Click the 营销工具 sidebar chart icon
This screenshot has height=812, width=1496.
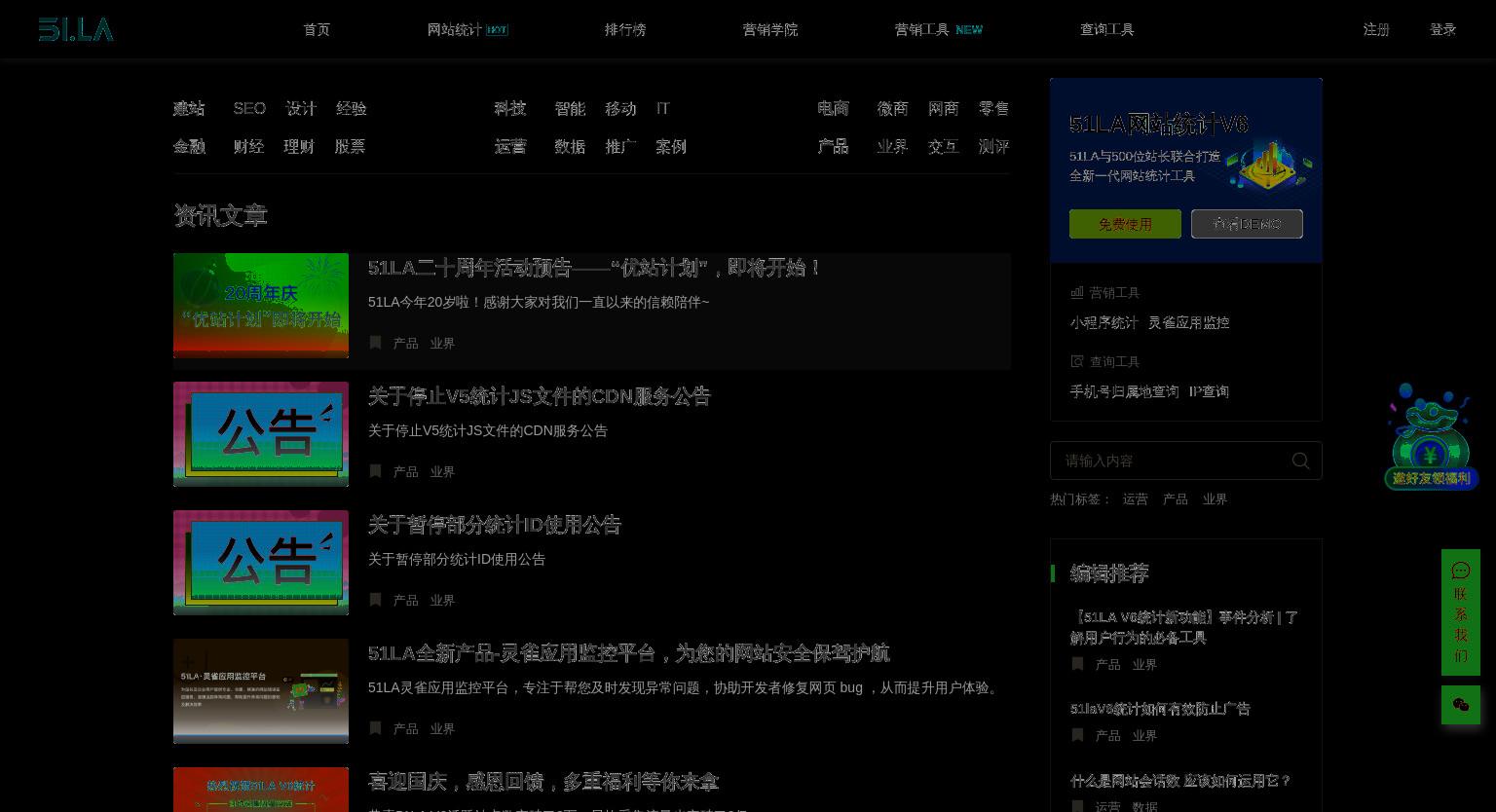(1077, 292)
